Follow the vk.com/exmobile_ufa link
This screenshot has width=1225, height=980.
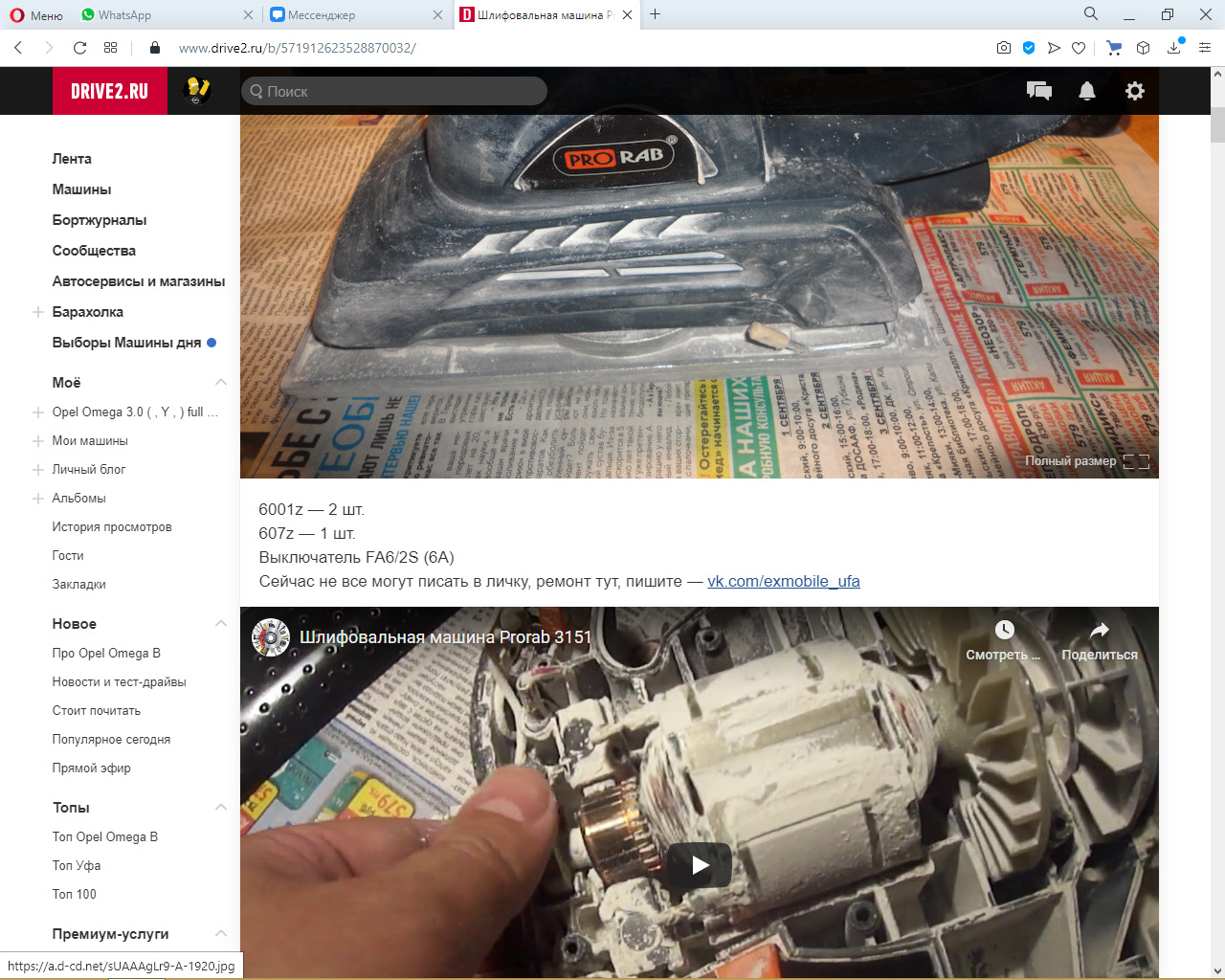click(x=784, y=581)
